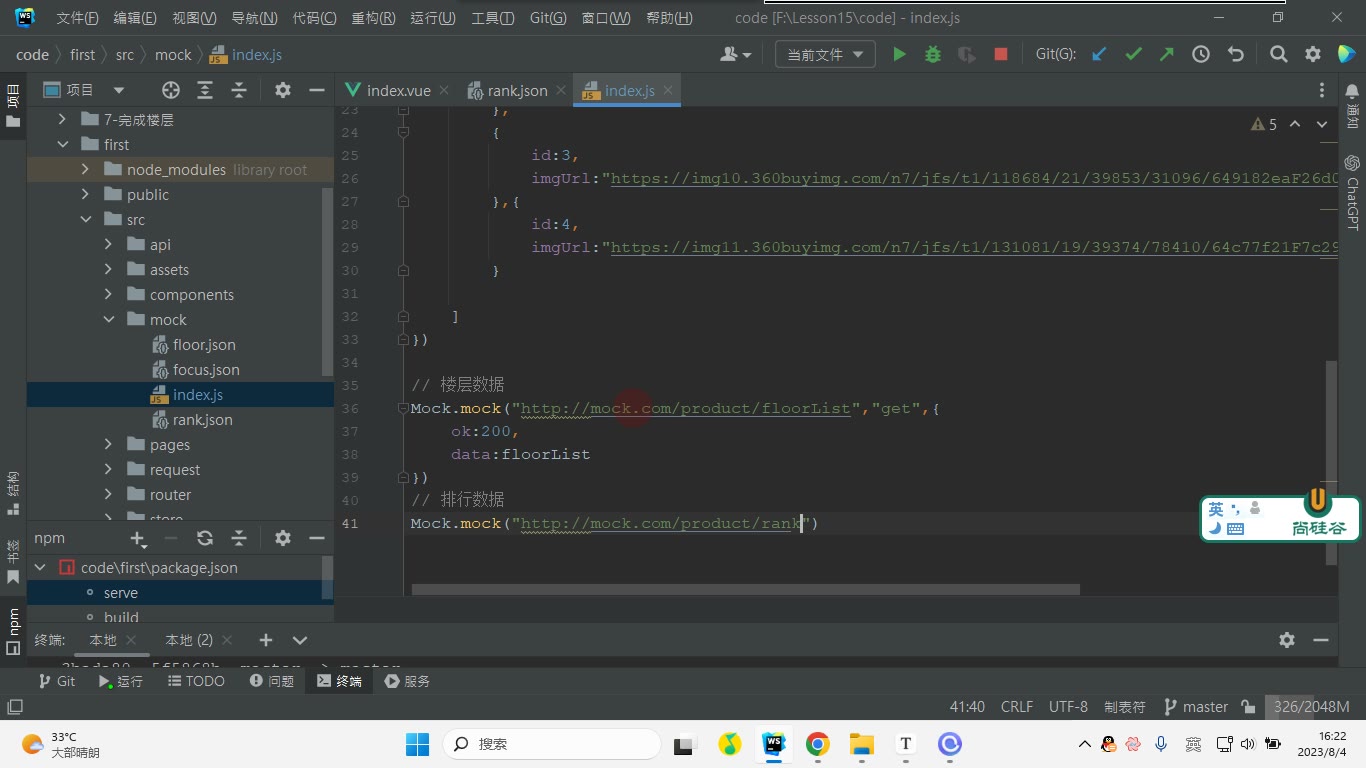Viewport: 1366px width, 768px height.
Task: Reload npm scripts with refresh icon
Action: coord(205,538)
